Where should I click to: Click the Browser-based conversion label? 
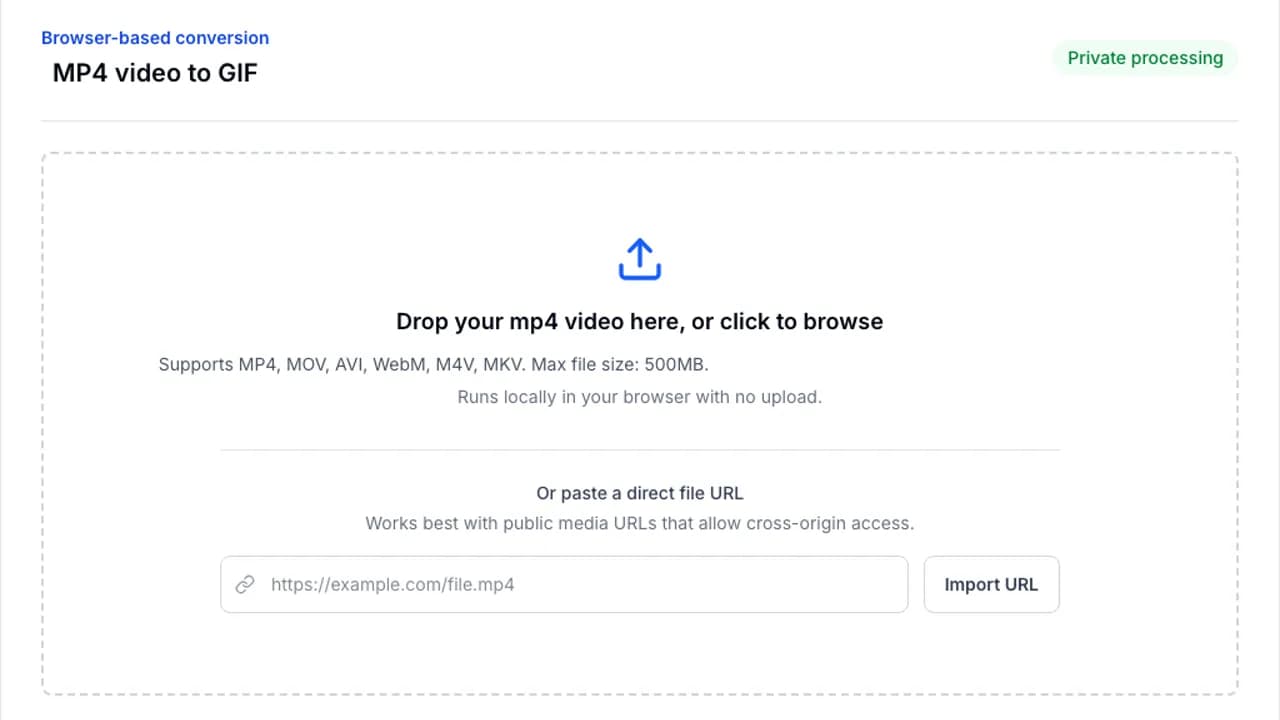(155, 38)
